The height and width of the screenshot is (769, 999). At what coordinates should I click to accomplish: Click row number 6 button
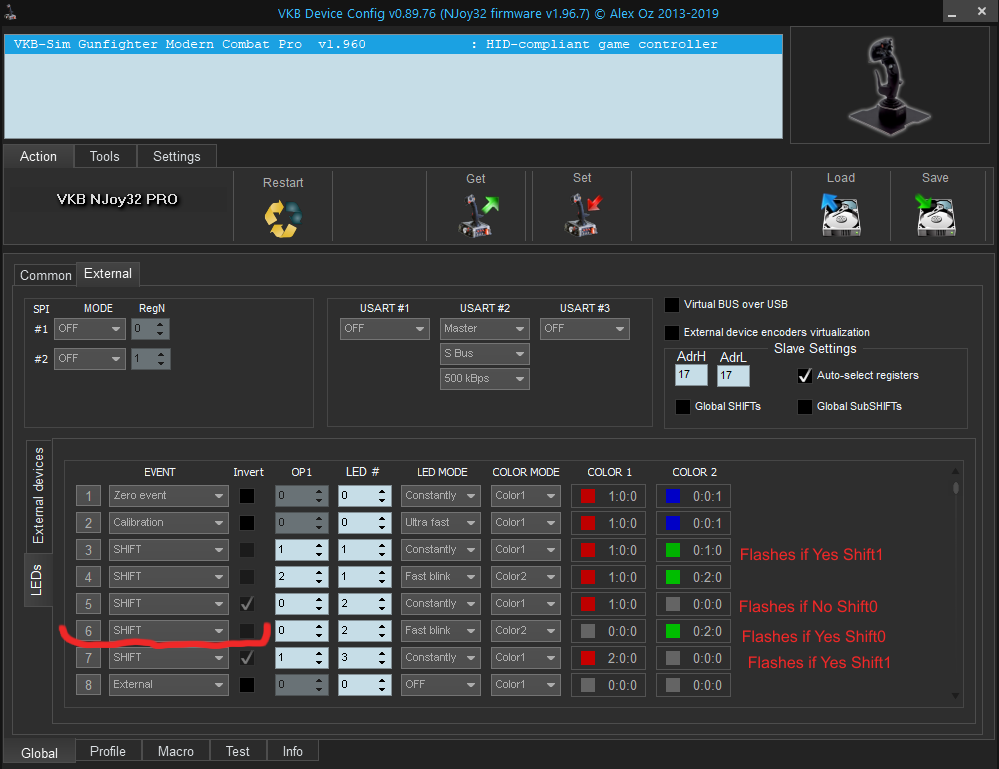(88, 631)
